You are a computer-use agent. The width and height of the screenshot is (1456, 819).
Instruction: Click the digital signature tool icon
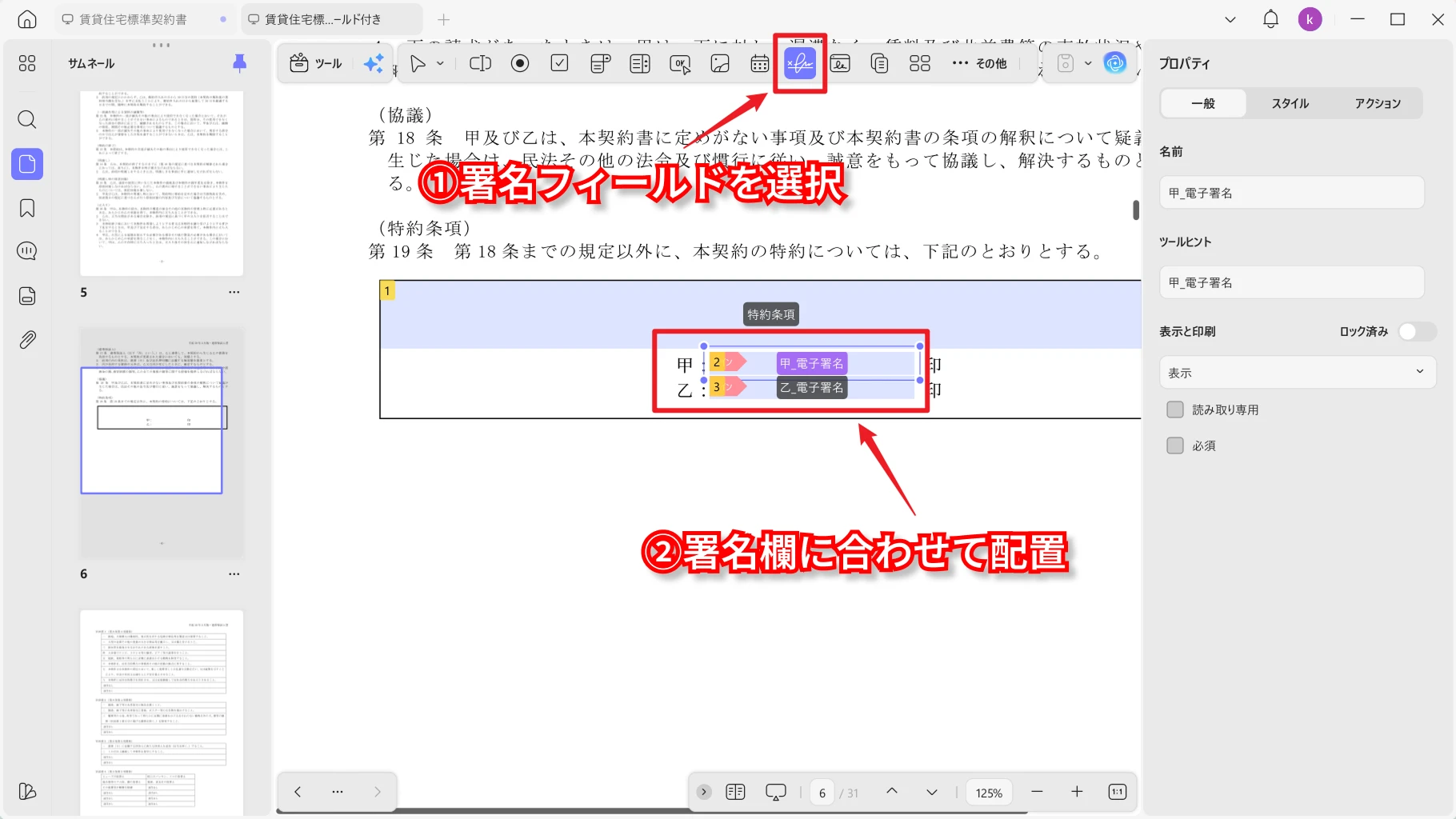point(840,63)
